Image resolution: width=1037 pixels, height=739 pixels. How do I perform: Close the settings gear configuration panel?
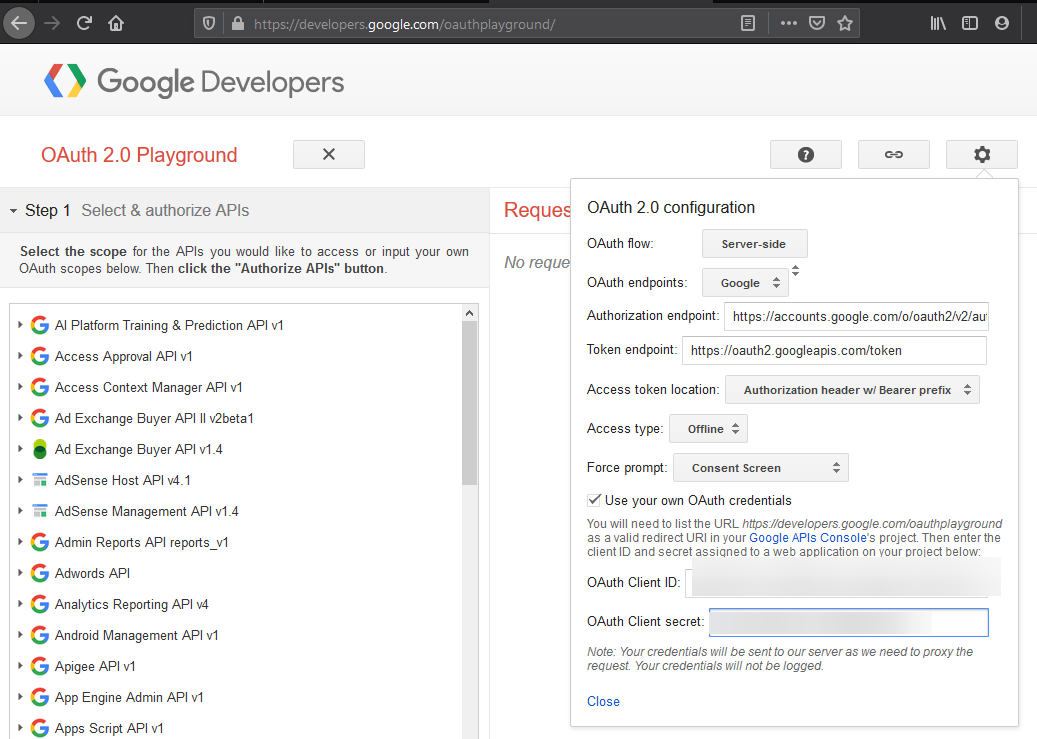pyautogui.click(x=981, y=154)
